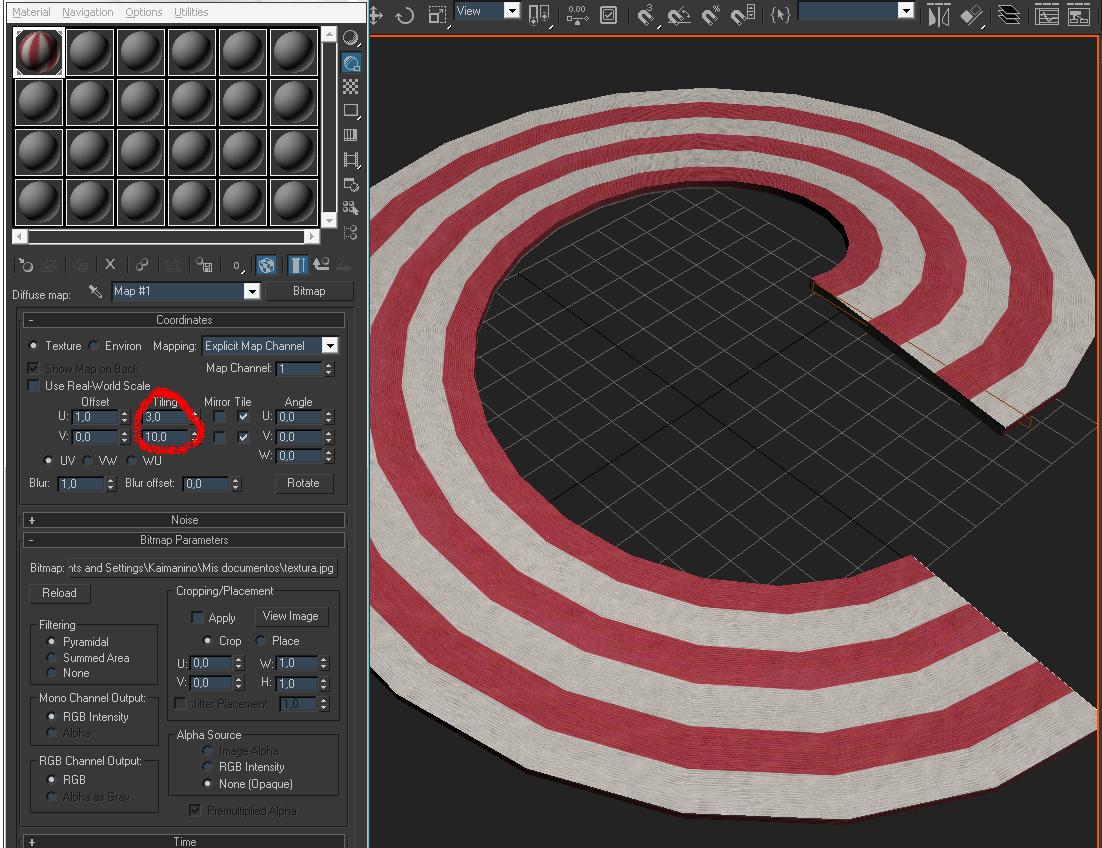Screen dimensions: 1102x848
Task: Click the View Image button
Action: [x=290, y=616]
